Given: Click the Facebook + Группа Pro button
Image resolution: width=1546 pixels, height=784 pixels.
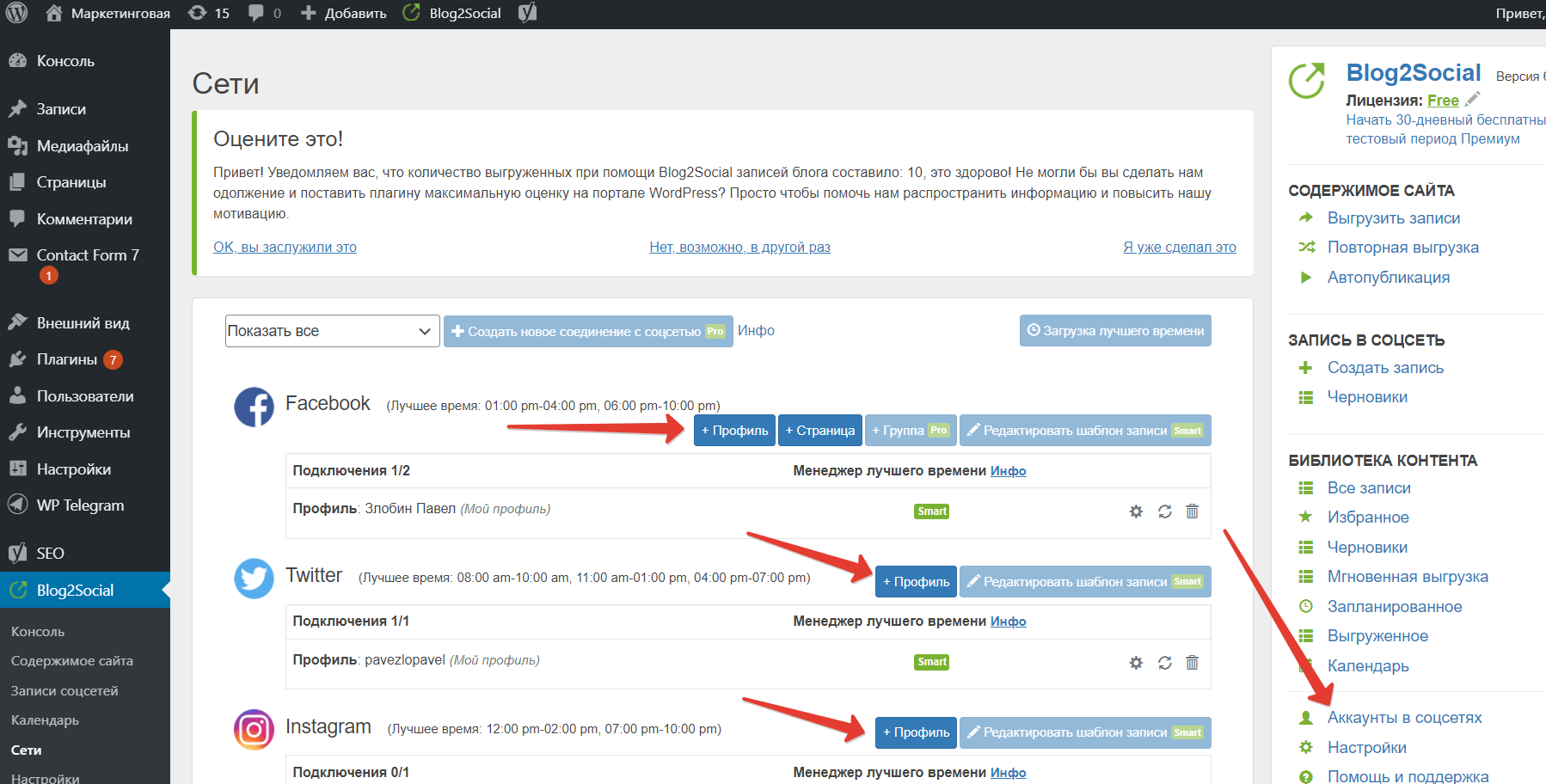Looking at the screenshot, I should [911, 431].
